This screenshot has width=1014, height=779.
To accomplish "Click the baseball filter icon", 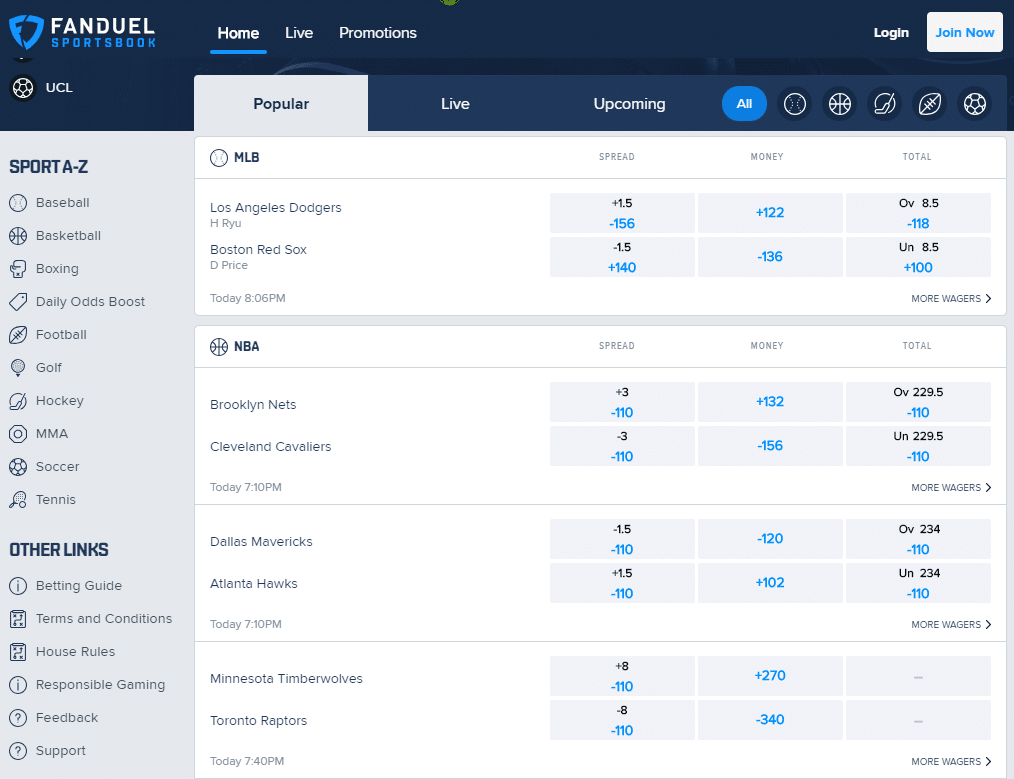I will (x=795, y=104).
